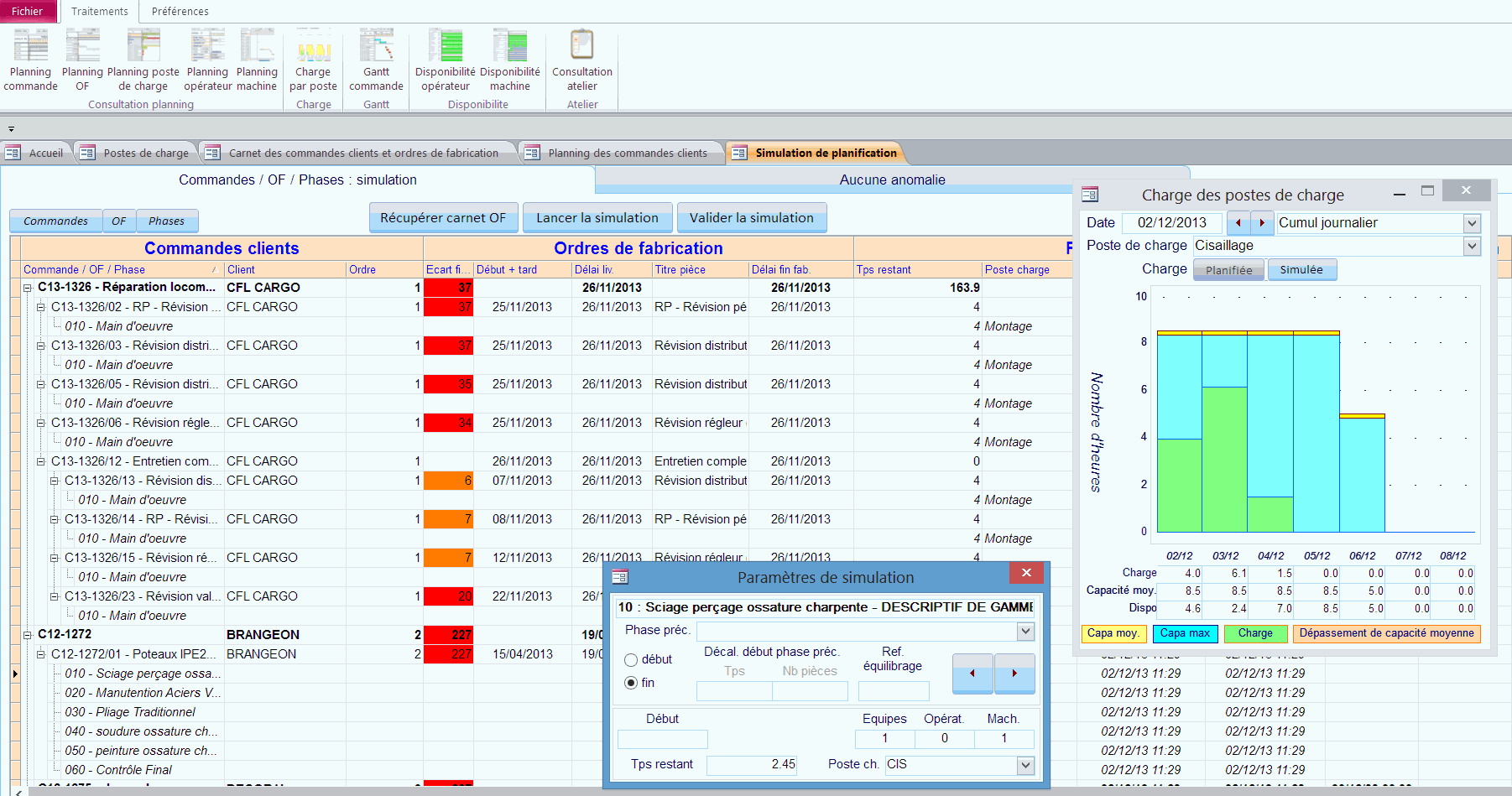Launch the Gantt commande tool

tap(376, 59)
